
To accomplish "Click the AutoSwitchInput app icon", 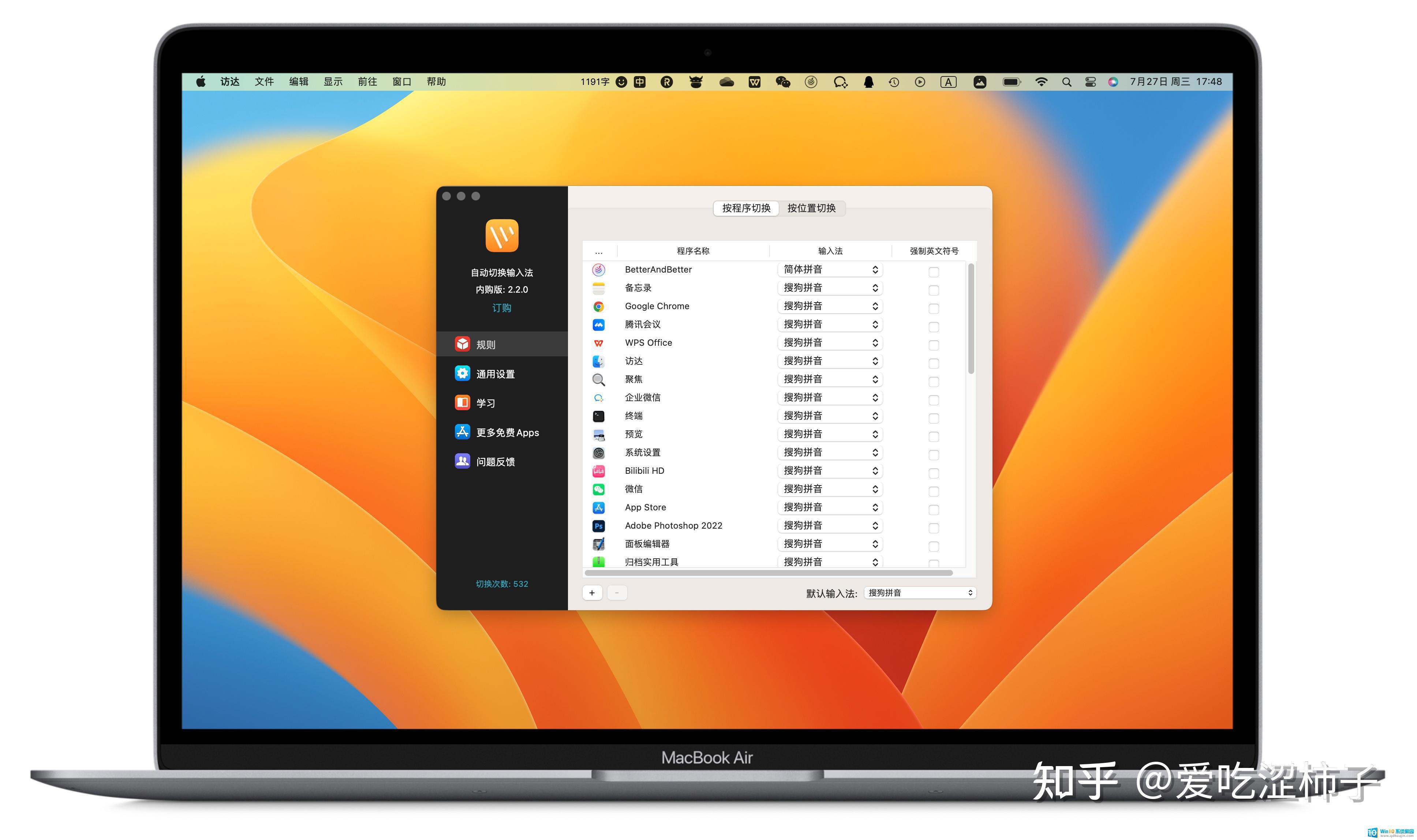I will (503, 239).
